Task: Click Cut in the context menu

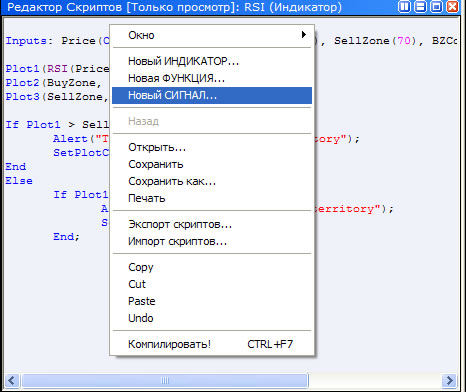Action: [x=212, y=284]
